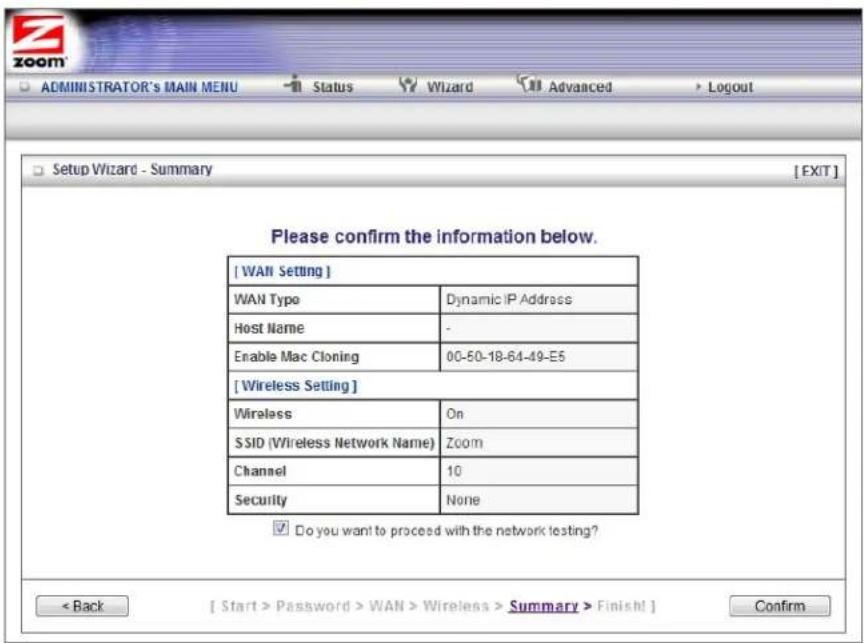Click 'Please confirm the information below' heading
This screenshot has width=864, height=643.
434,236
